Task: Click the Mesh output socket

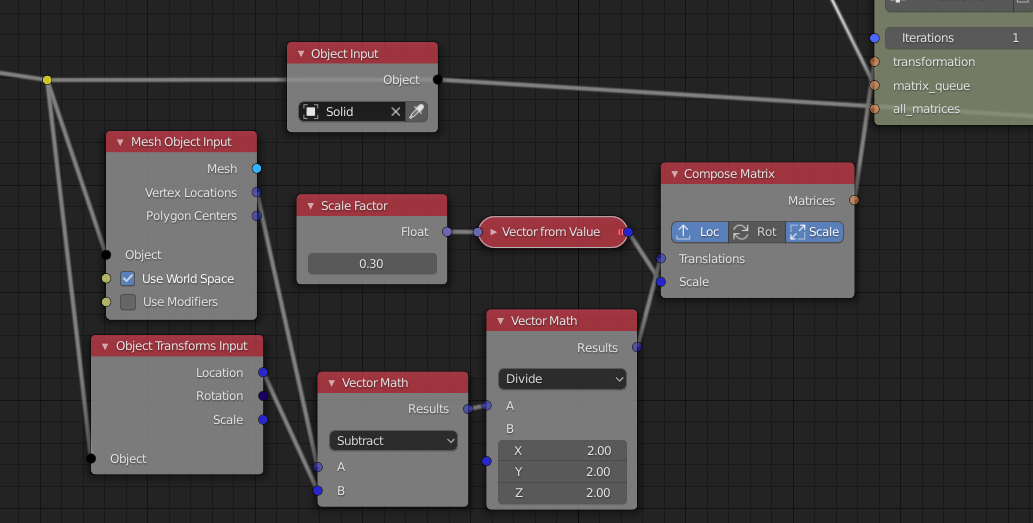Action: [x=257, y=169]
